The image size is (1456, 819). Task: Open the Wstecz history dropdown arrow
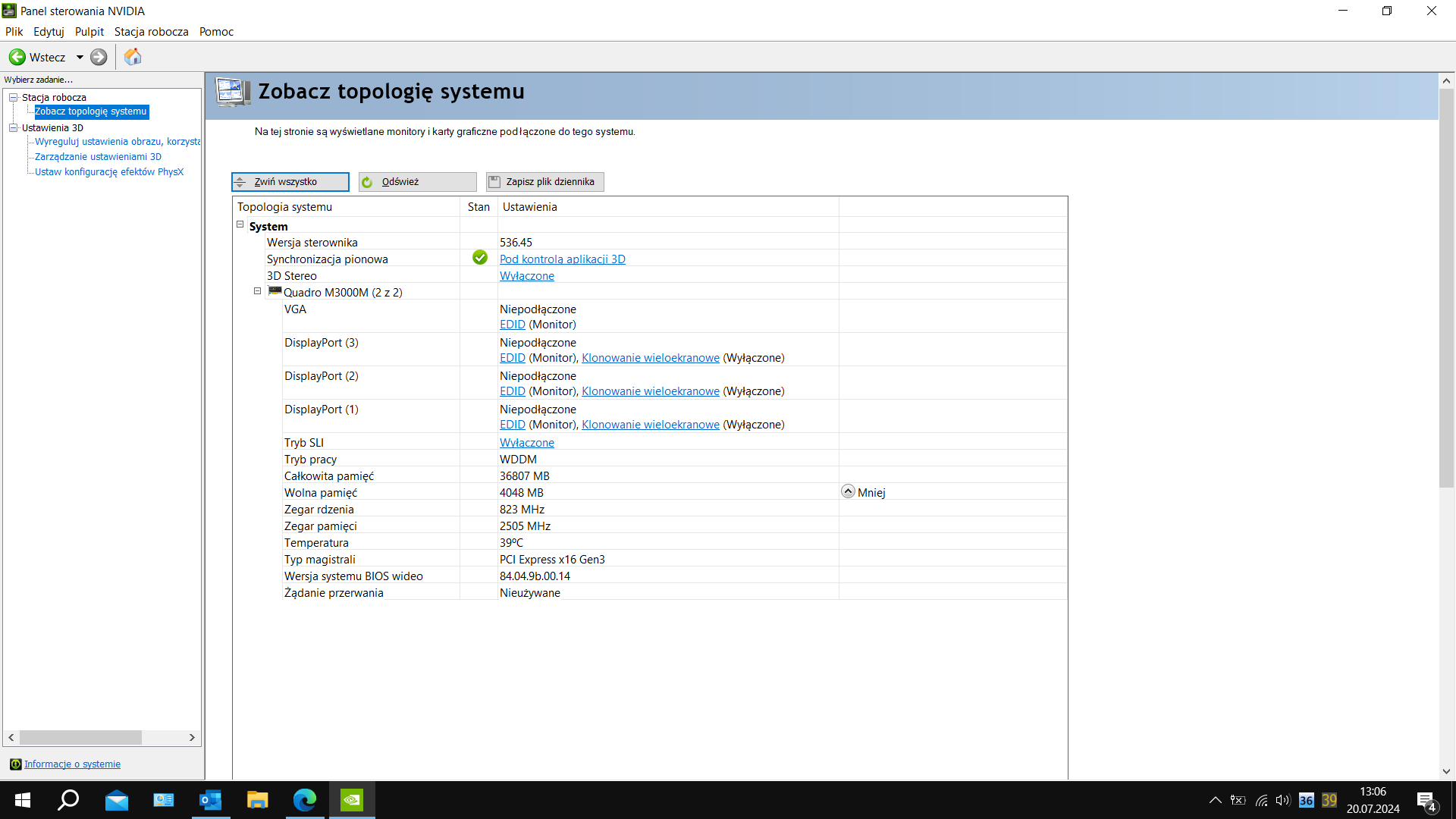click(x=80, y=57)
